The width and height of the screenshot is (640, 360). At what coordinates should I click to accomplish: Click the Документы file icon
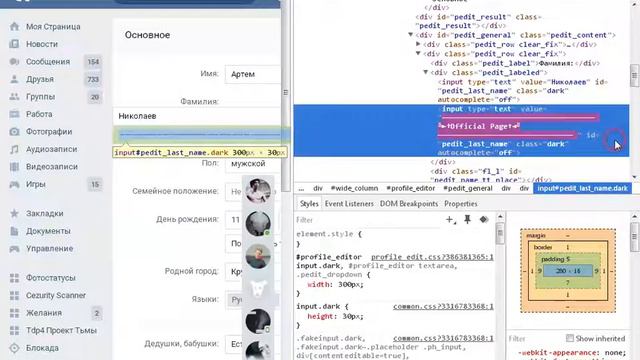click(x=14, y=231)
